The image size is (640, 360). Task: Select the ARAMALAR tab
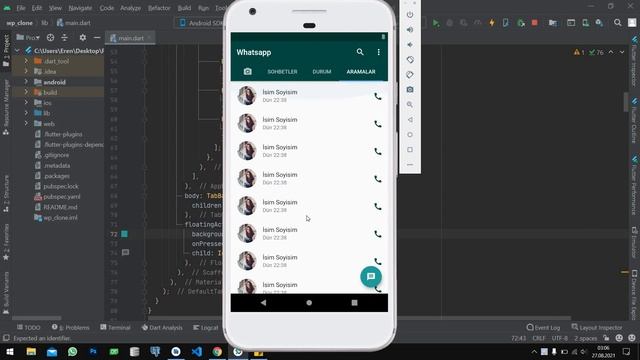click(361, 71)
